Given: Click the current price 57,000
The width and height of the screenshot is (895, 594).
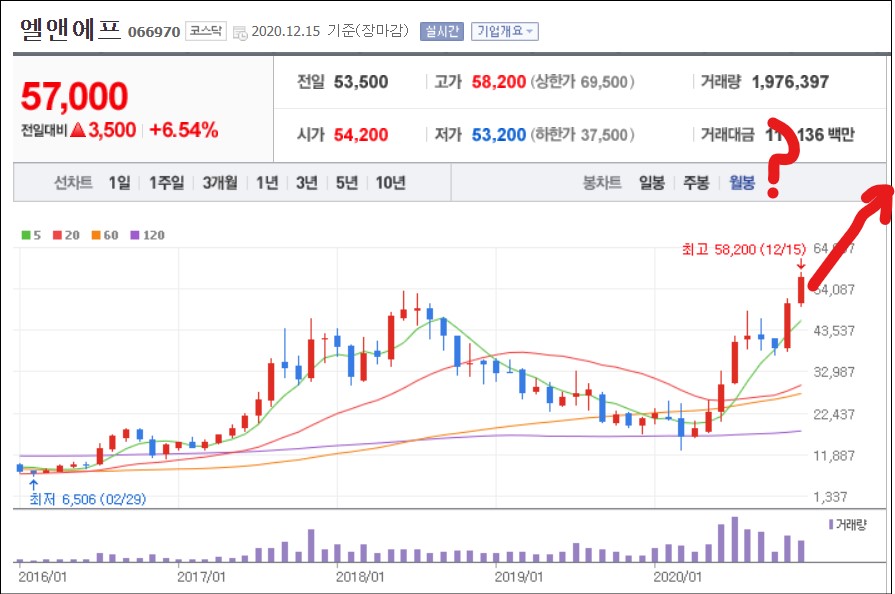Looking at the screenshot, I should pos(74,96).
